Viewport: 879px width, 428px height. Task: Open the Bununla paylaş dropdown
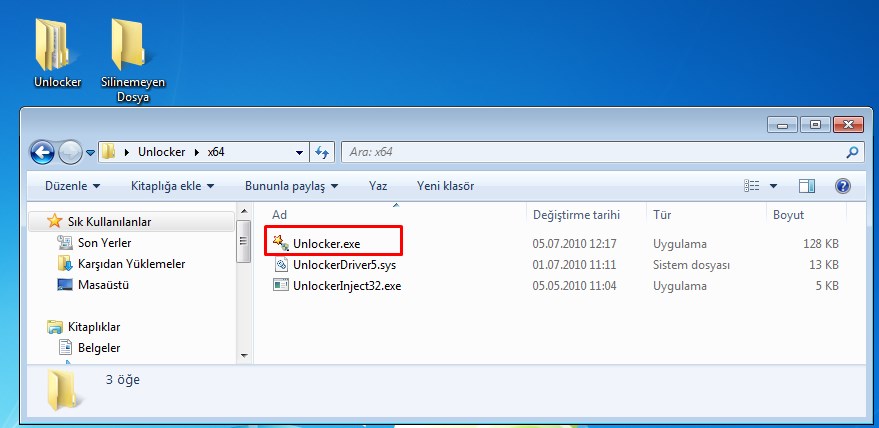291,186
